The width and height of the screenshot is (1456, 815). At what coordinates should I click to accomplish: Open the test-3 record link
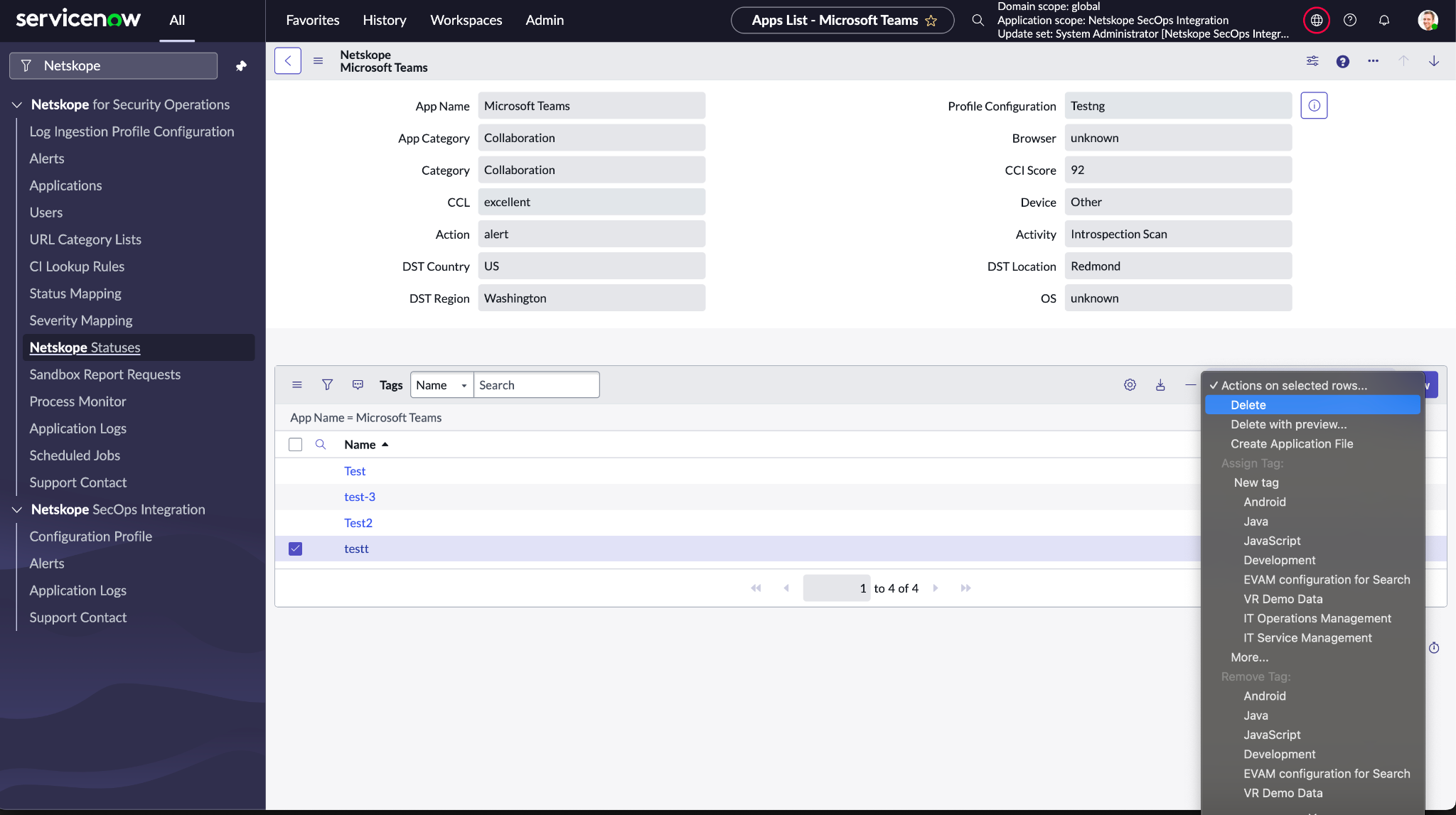coord(360,497)
